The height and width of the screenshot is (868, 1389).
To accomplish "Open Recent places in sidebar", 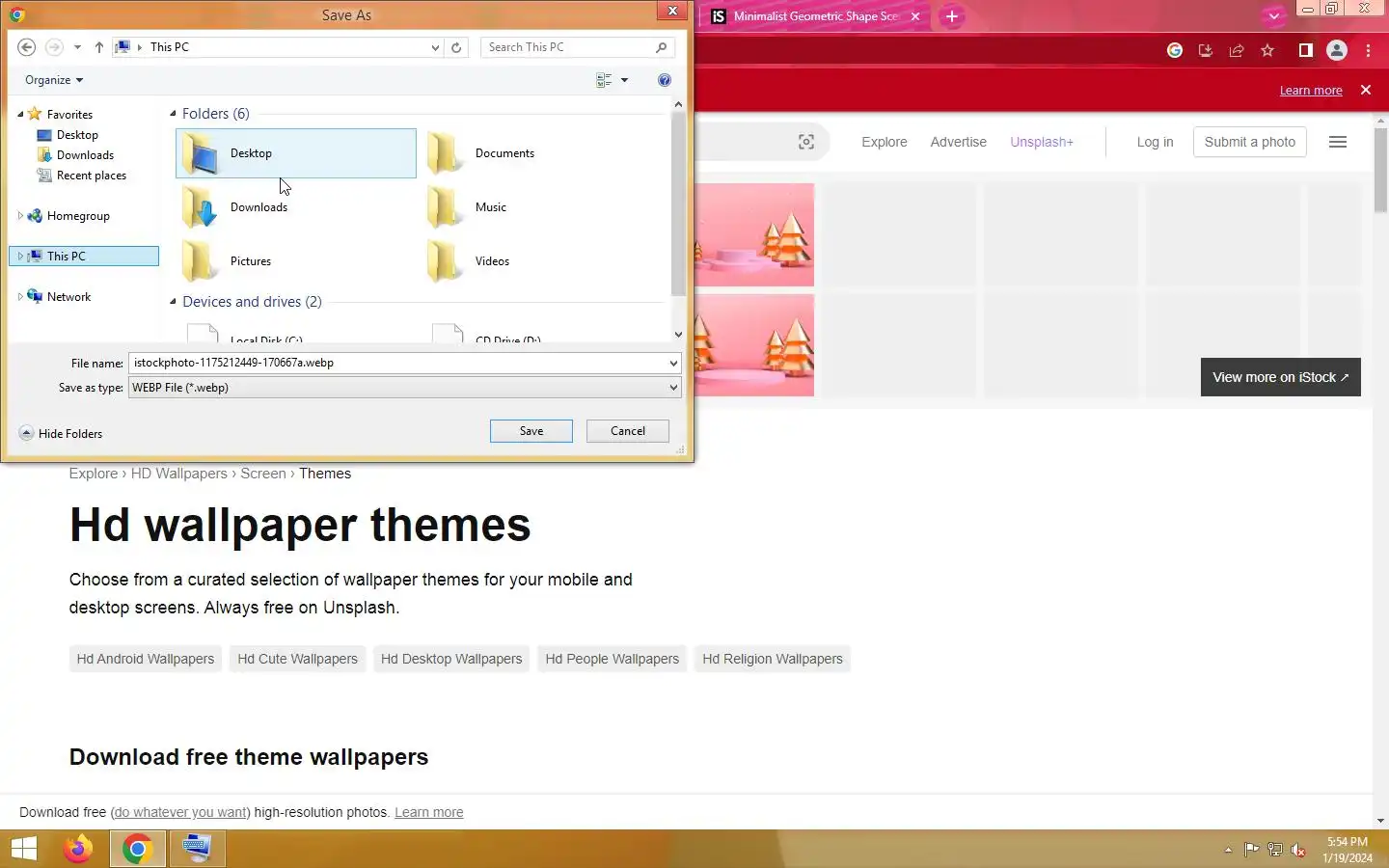I will [x=91, y=176].
